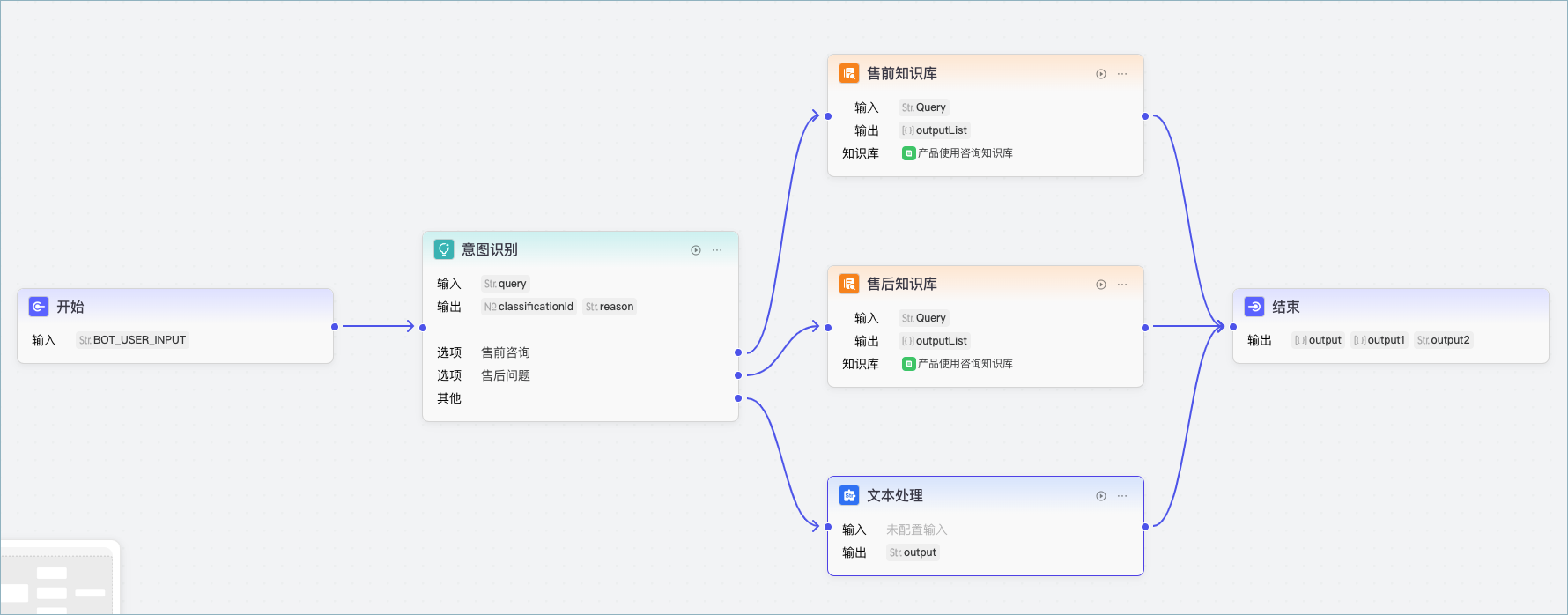
Task: Click the classificationId output tag
Action: tap(529, 307)
